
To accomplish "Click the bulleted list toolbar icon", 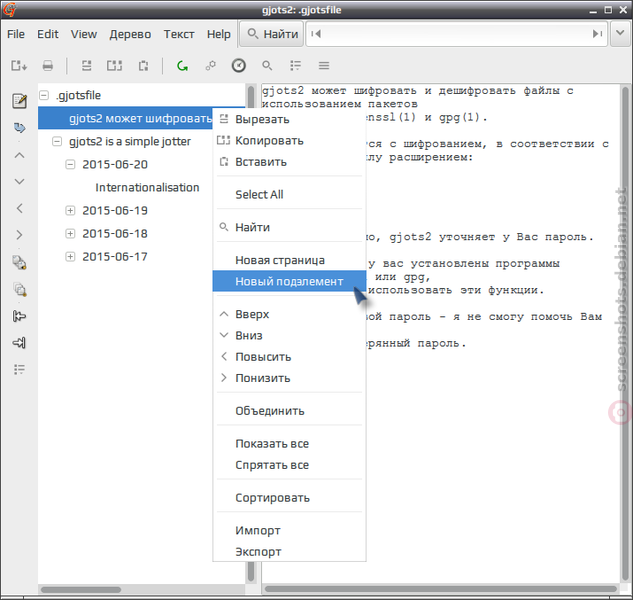I will click(x=296, y=65).
